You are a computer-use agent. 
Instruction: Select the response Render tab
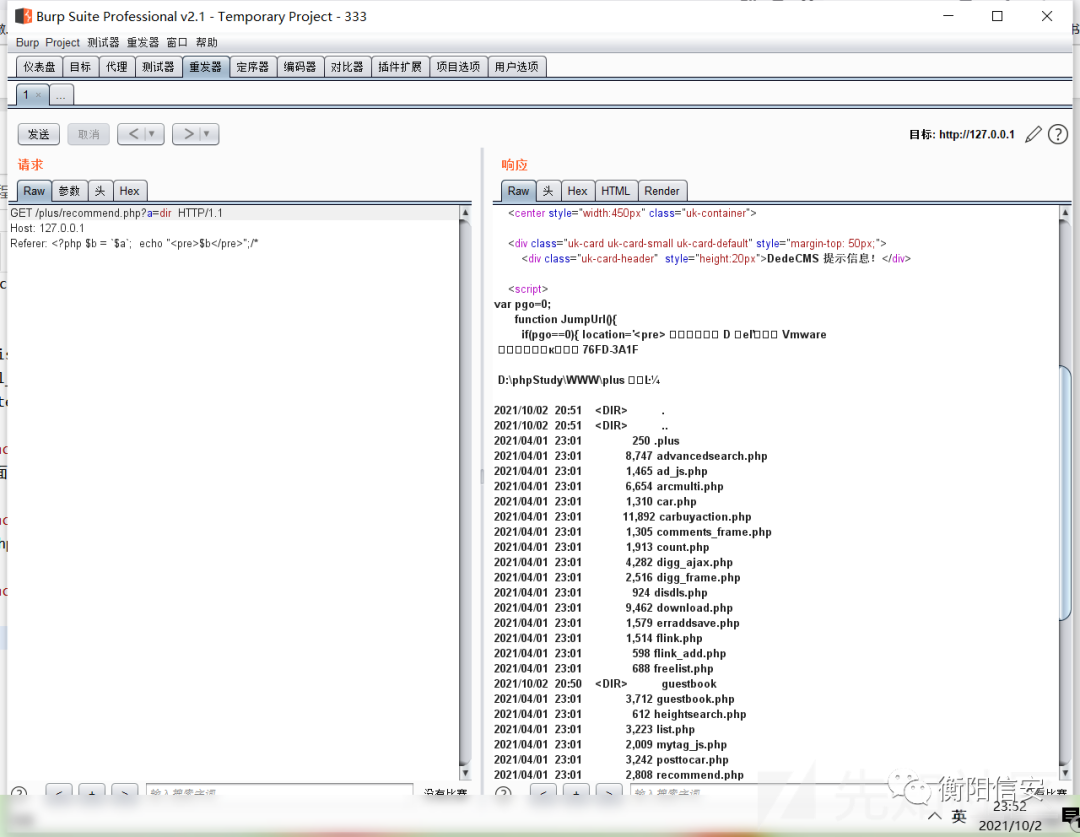click(662, 191)
